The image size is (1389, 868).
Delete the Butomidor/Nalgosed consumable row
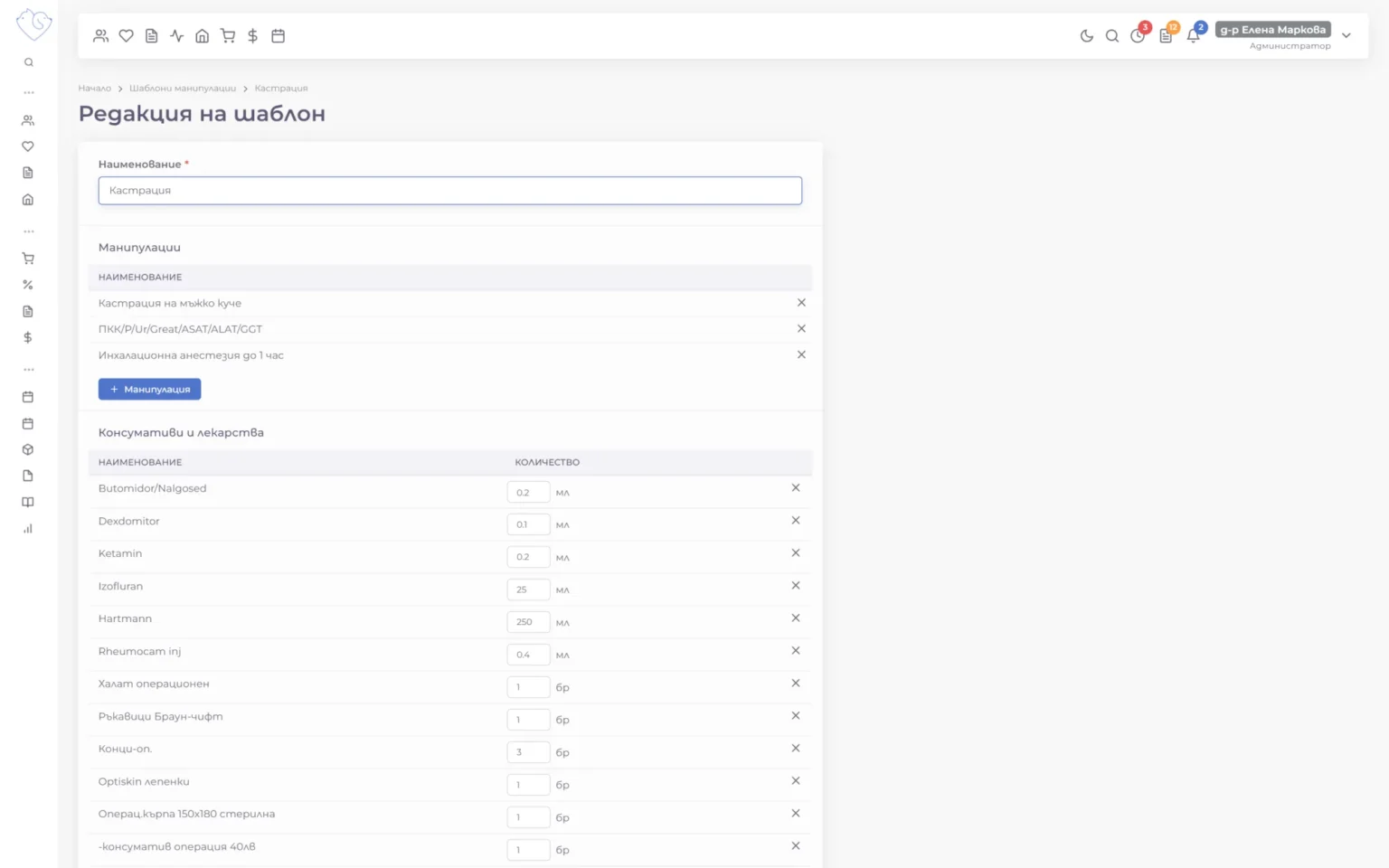pos(796,488)
